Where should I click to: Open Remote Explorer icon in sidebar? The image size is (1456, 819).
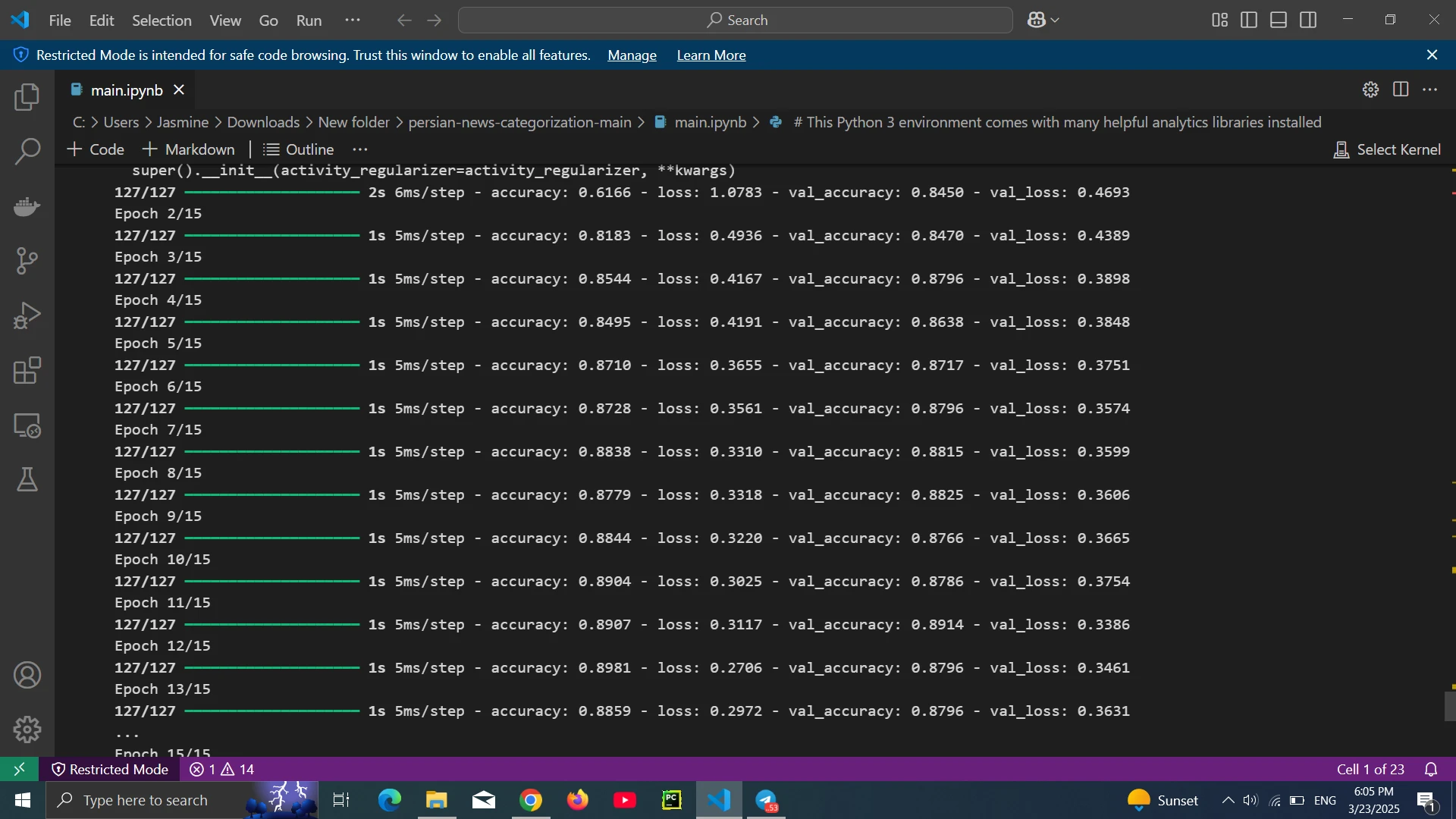pyautogui.click(x=27, y=425)
